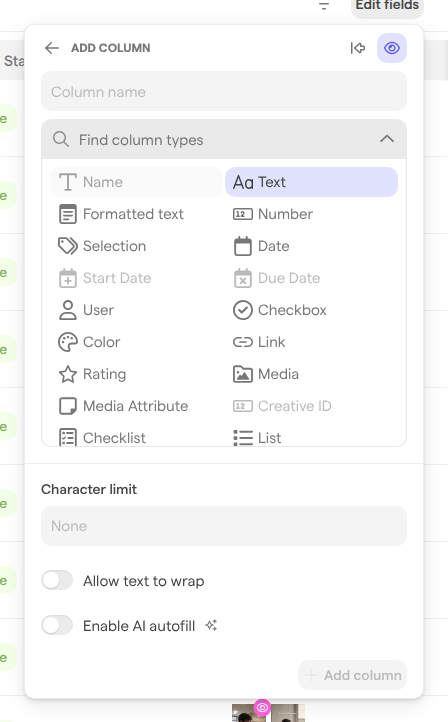The height and width of the screenshot is (722, 448).
Task: Click the Start Date calendar-plus icon
Action: click(x=68, y=278)
